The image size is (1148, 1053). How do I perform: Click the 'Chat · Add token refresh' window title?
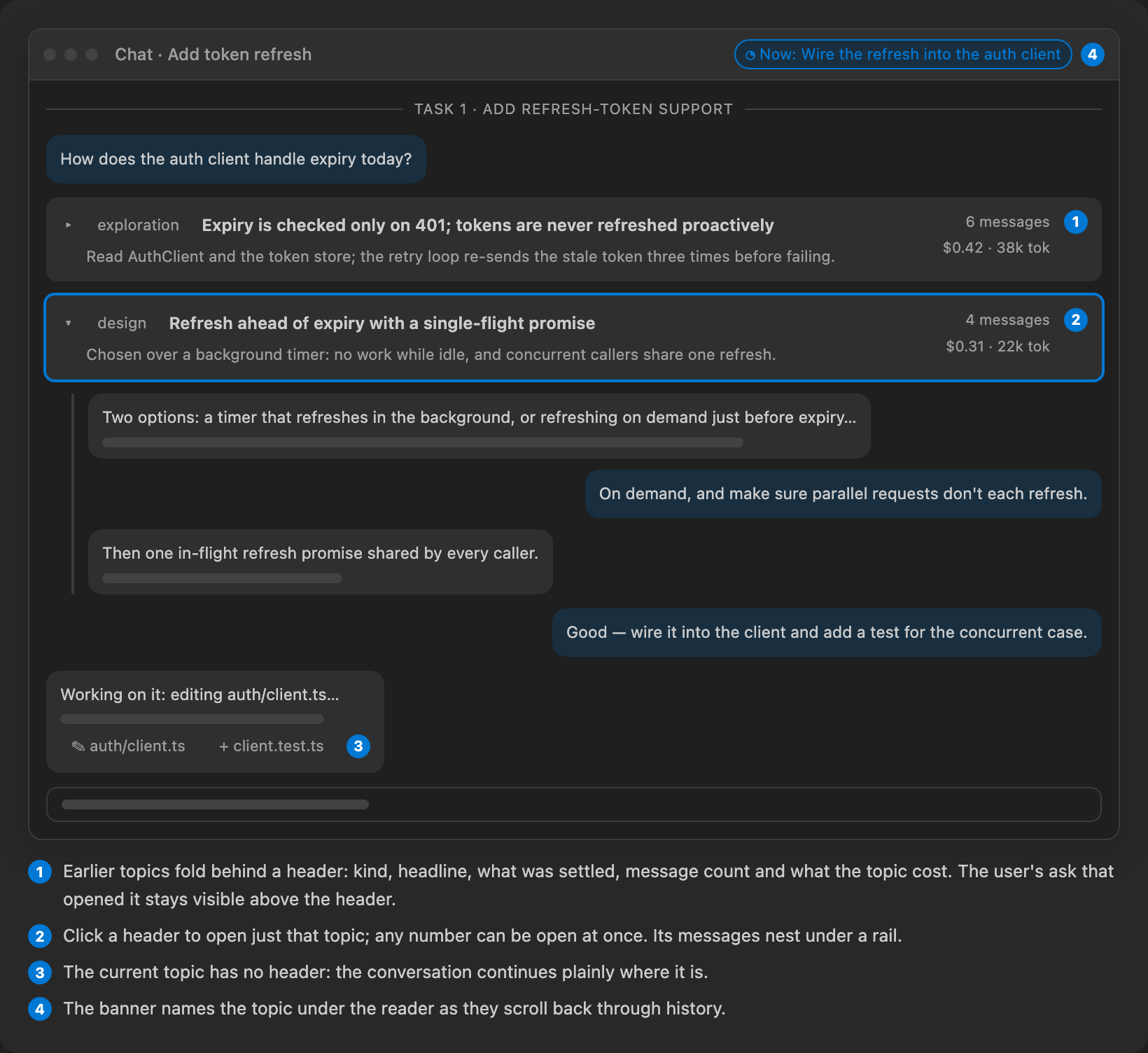click(x=213, y=55)
